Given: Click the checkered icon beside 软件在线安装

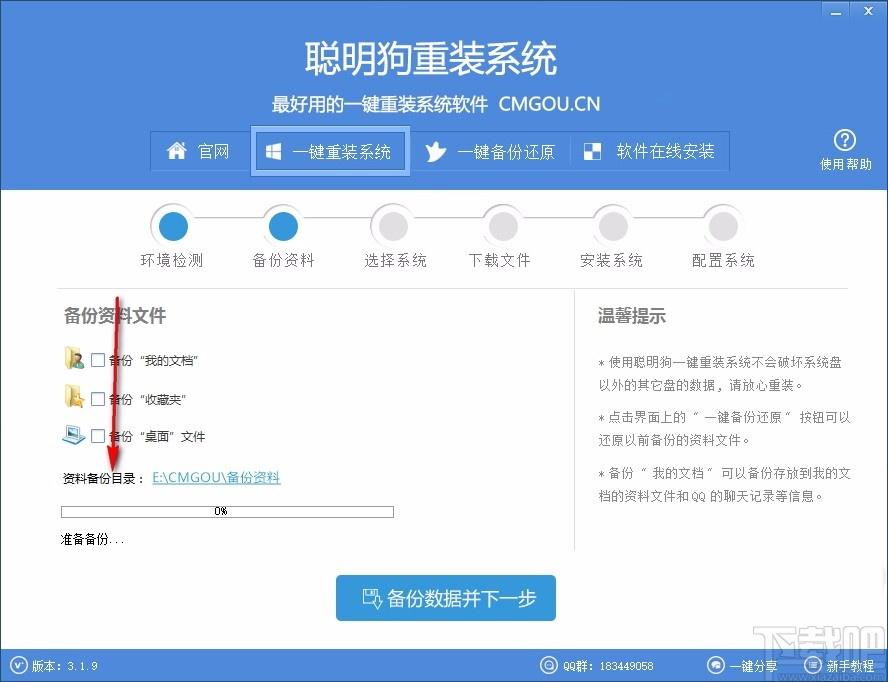Looking at the screenshot, I should [x=592, y=151].
